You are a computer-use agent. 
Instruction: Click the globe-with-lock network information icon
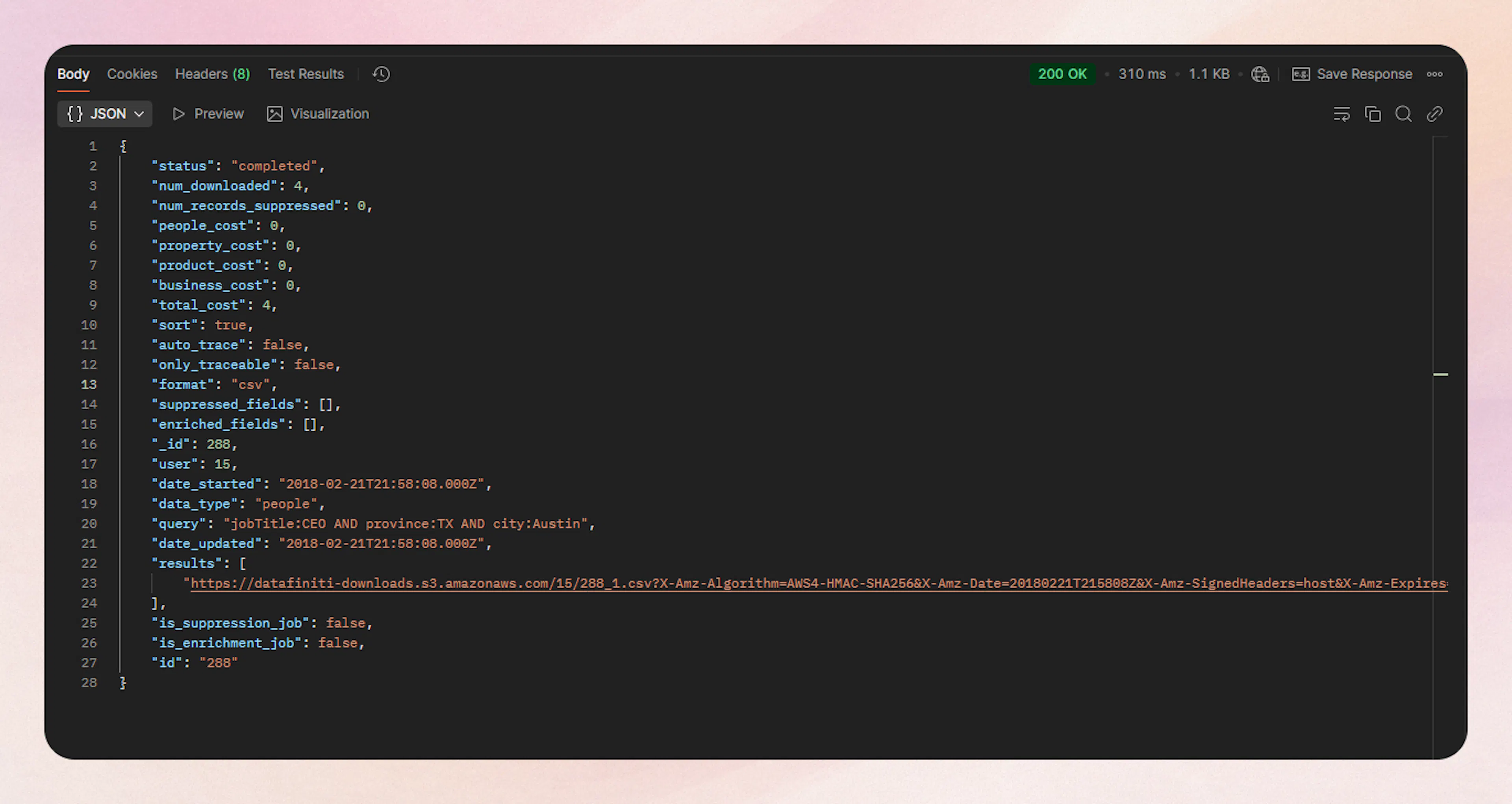1261,74
